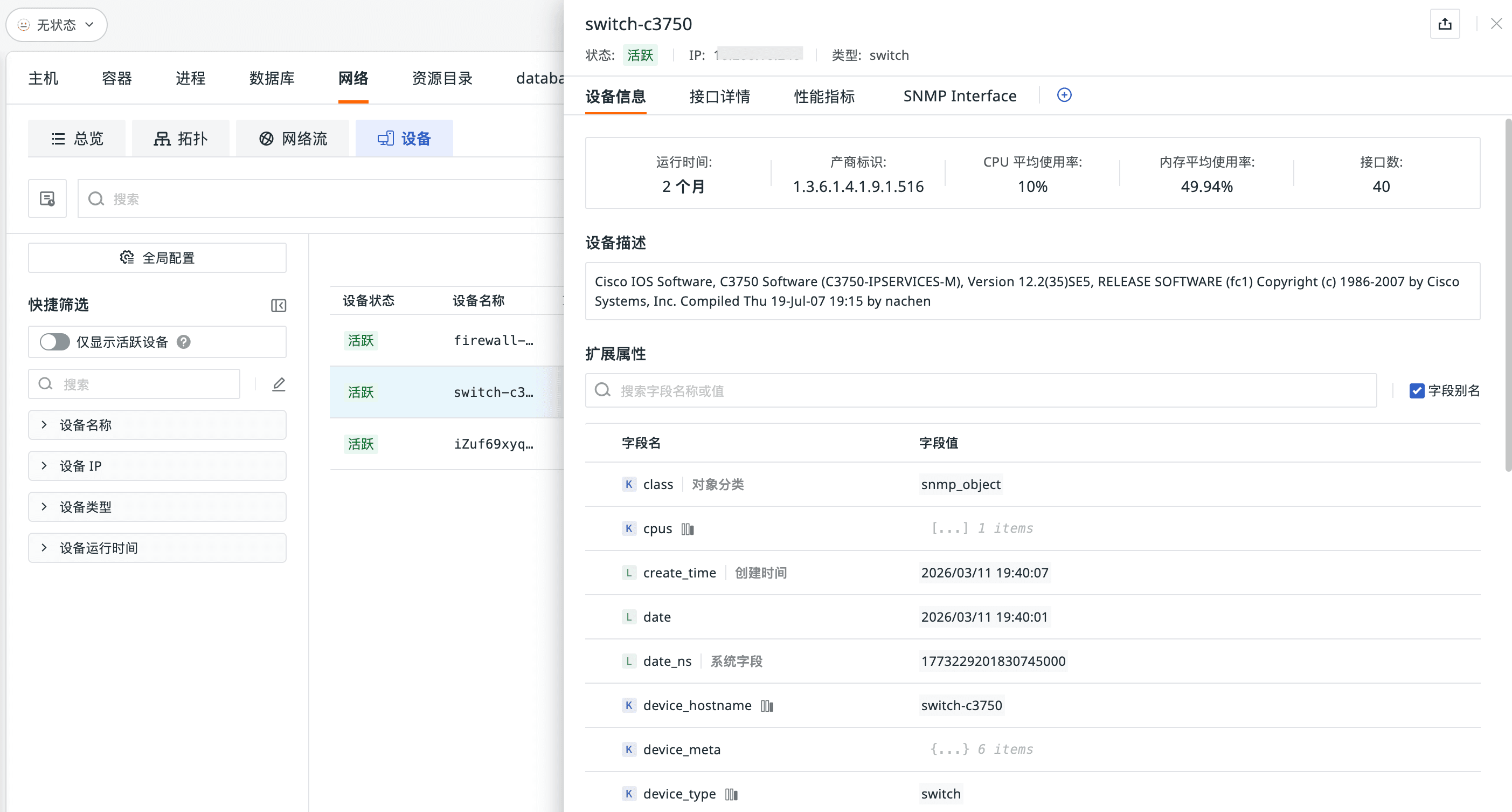This screenshot has width=1512, height=812.
Task: Switch to the 拓扑 view button
Action: tap(181, 139)
